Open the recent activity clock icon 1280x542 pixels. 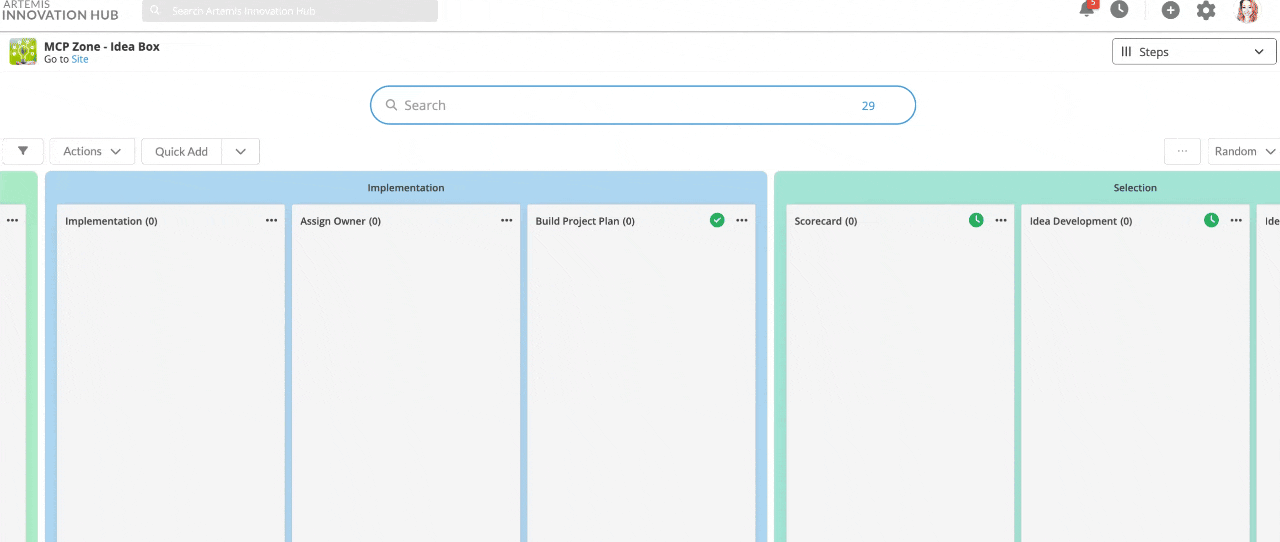[1119, 10]
